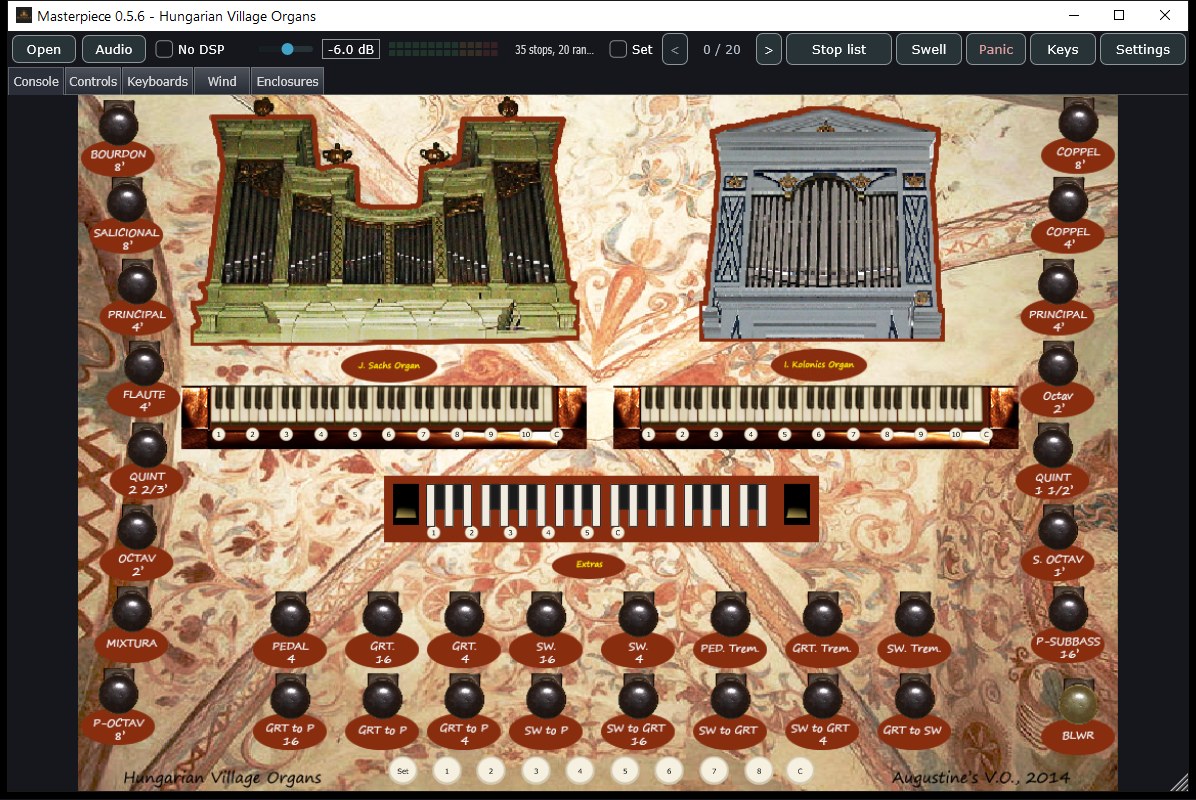Pull the GRT to P coupler without number

point(382,697)
